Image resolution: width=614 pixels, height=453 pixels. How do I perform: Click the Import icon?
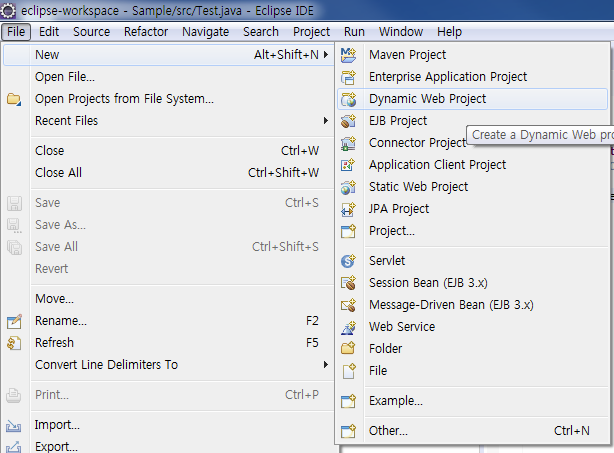[13, 425]
